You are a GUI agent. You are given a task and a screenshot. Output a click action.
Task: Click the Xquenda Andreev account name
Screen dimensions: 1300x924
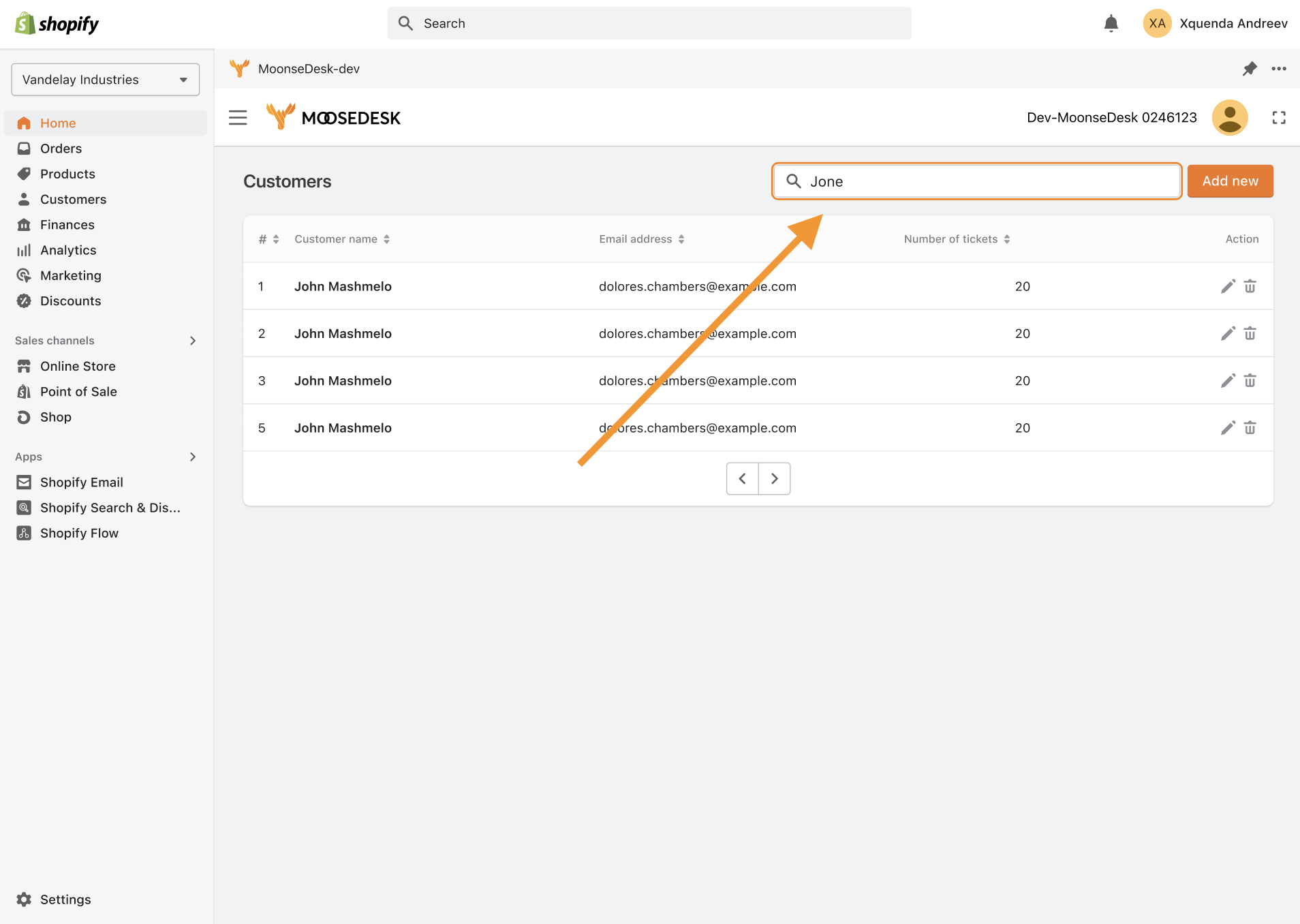click(1233, 24)
